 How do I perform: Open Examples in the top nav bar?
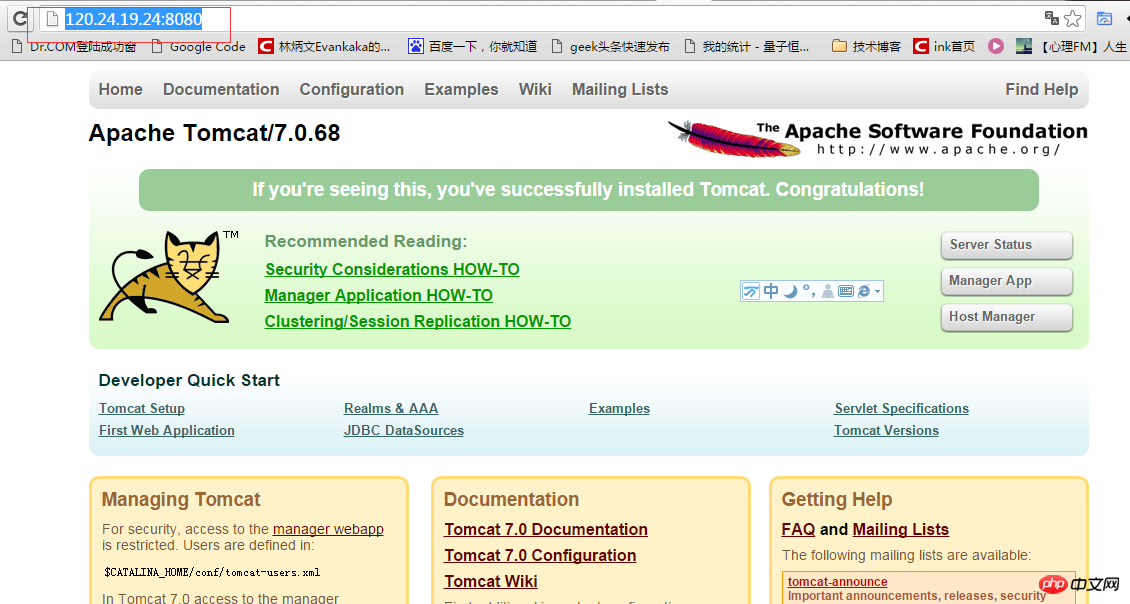point(461,89)
